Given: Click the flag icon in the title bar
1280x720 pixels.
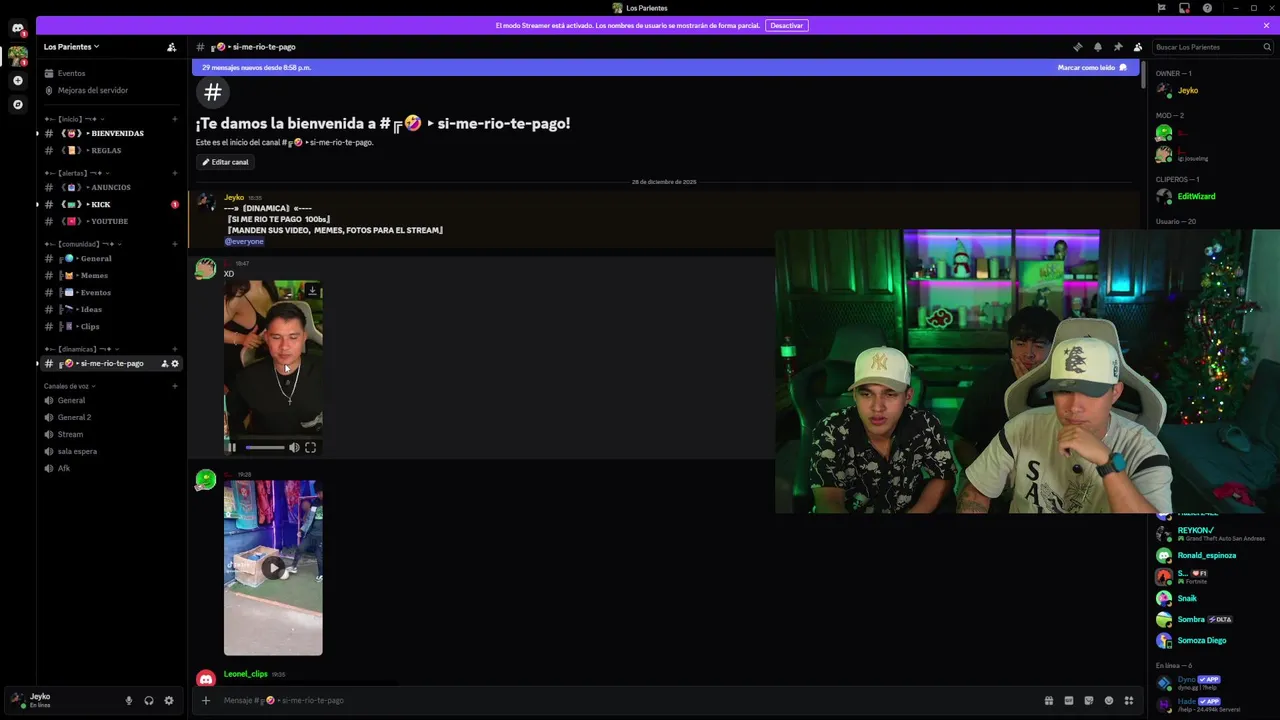Looking at the screenshot, I should coord(1161,8).
